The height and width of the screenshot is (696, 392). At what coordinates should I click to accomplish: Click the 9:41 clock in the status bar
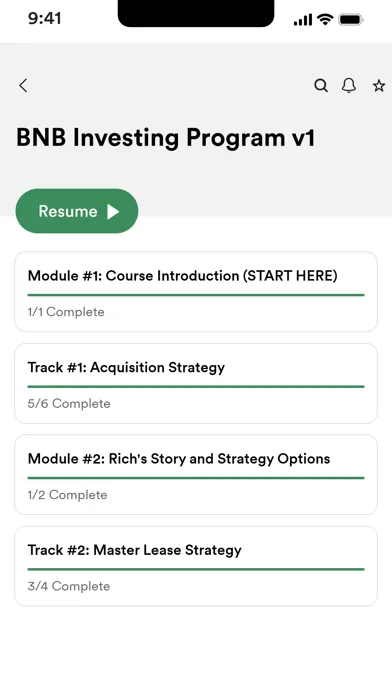click(x=45, y=19)
